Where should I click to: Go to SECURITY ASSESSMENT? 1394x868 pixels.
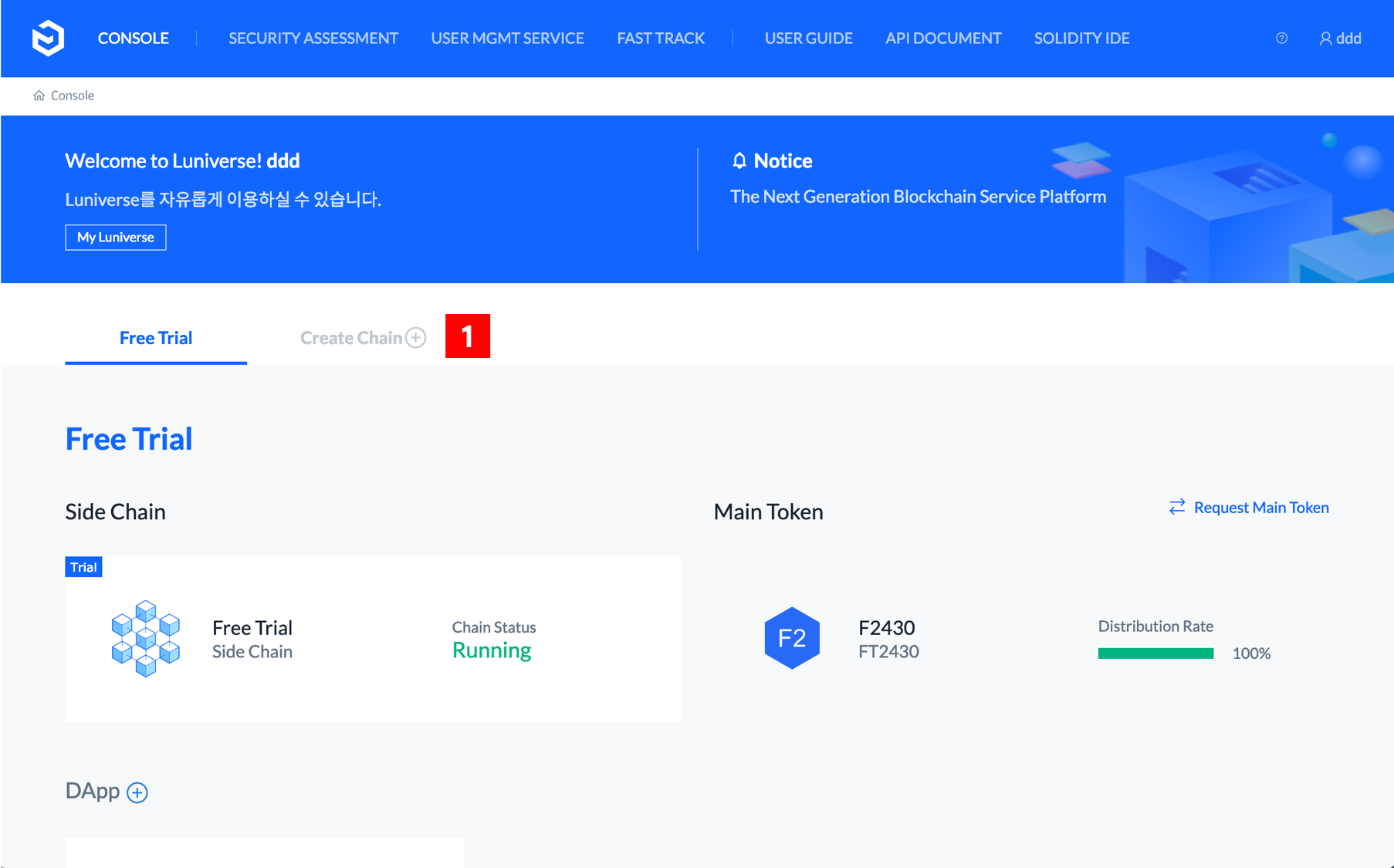(x=313, y=38)
